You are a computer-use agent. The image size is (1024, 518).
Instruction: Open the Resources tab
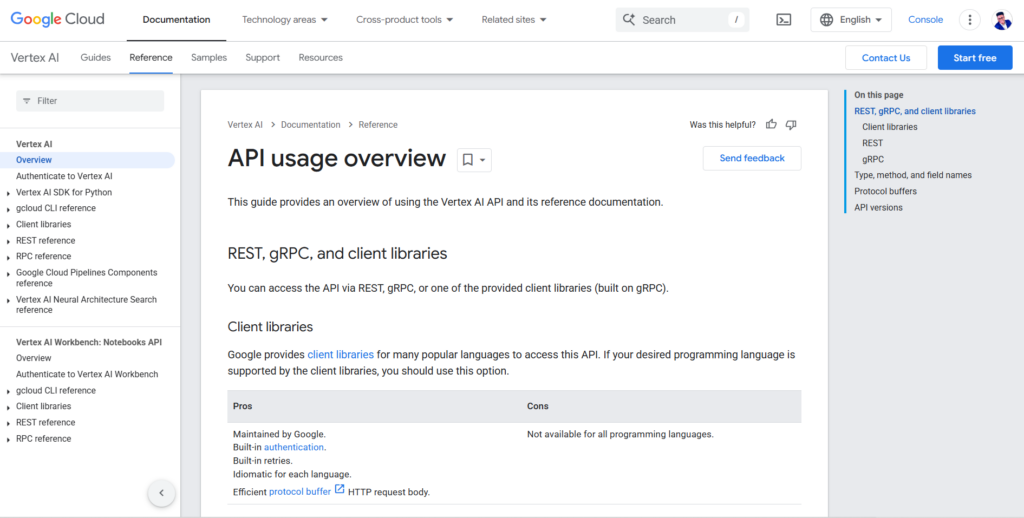tap(321, 57)
